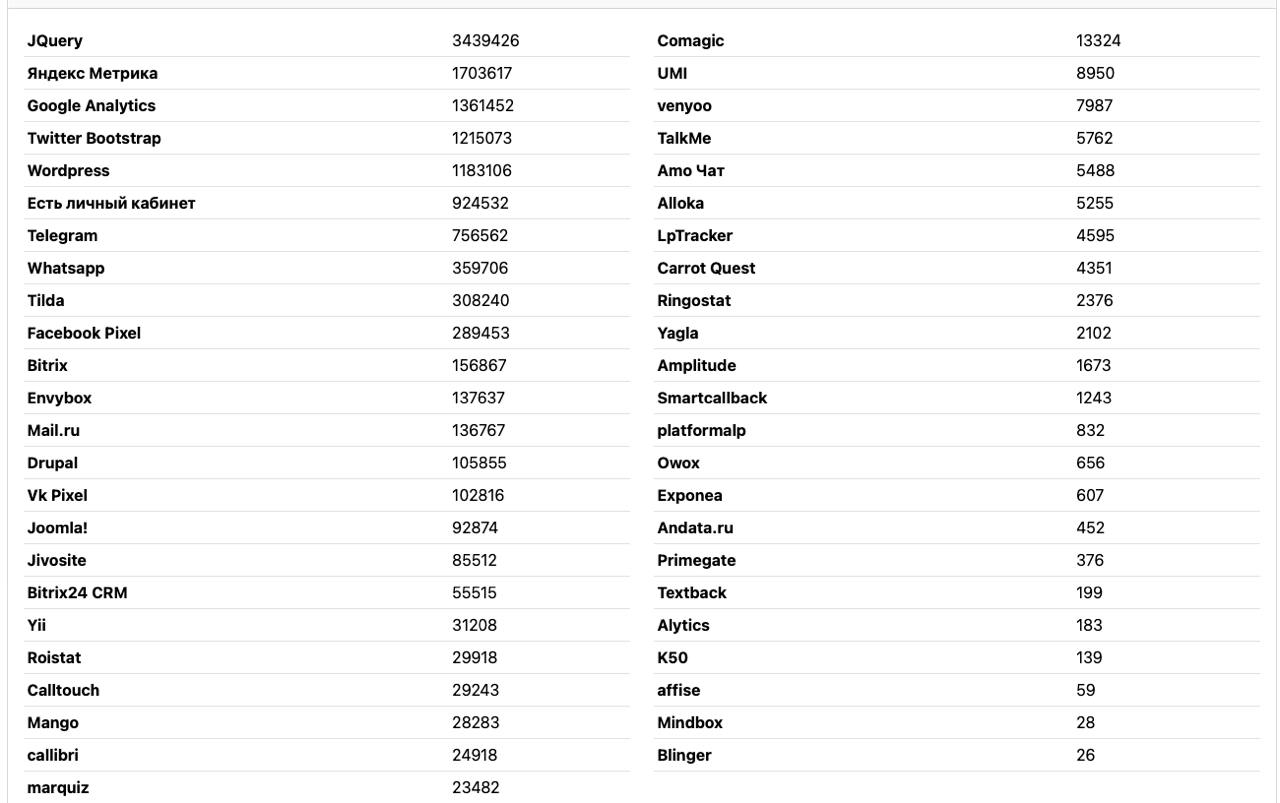Click the Bitrix24 CRM label
The image size is (1280, 803).
tap(77, 593)
